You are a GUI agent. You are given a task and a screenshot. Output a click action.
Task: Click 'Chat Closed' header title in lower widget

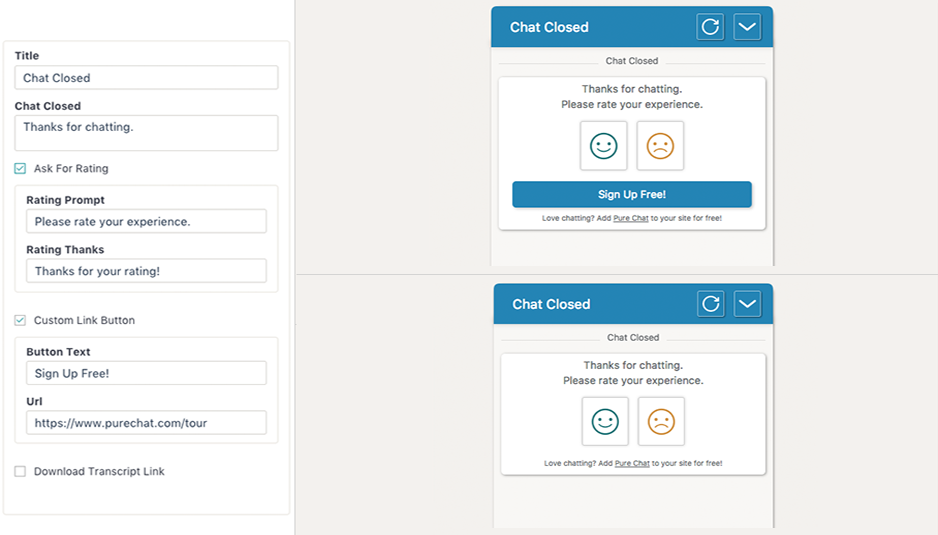pyautogui.click(x=551, y=304)
